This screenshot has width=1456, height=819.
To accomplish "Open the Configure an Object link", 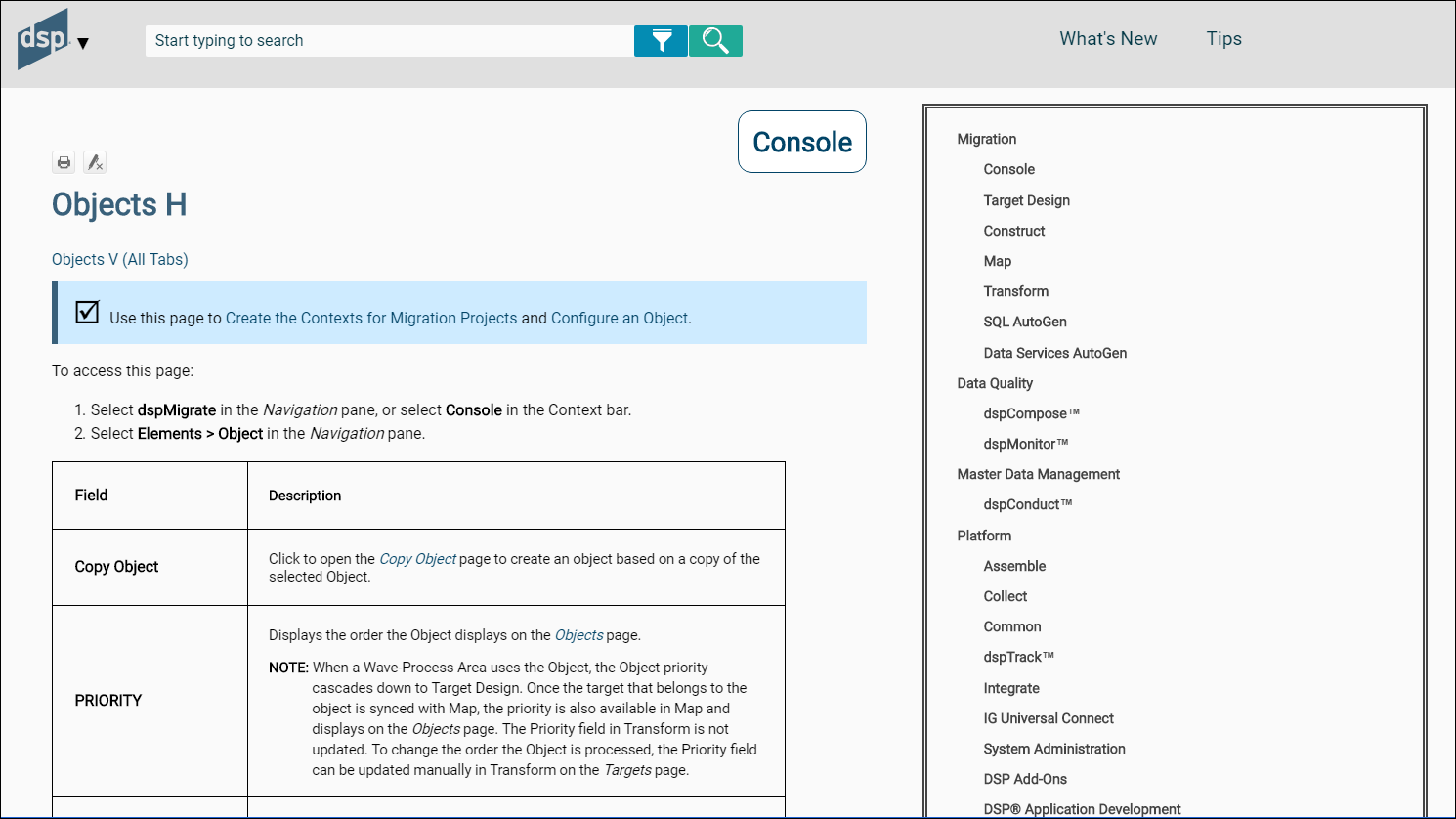I will pos(620,318).
